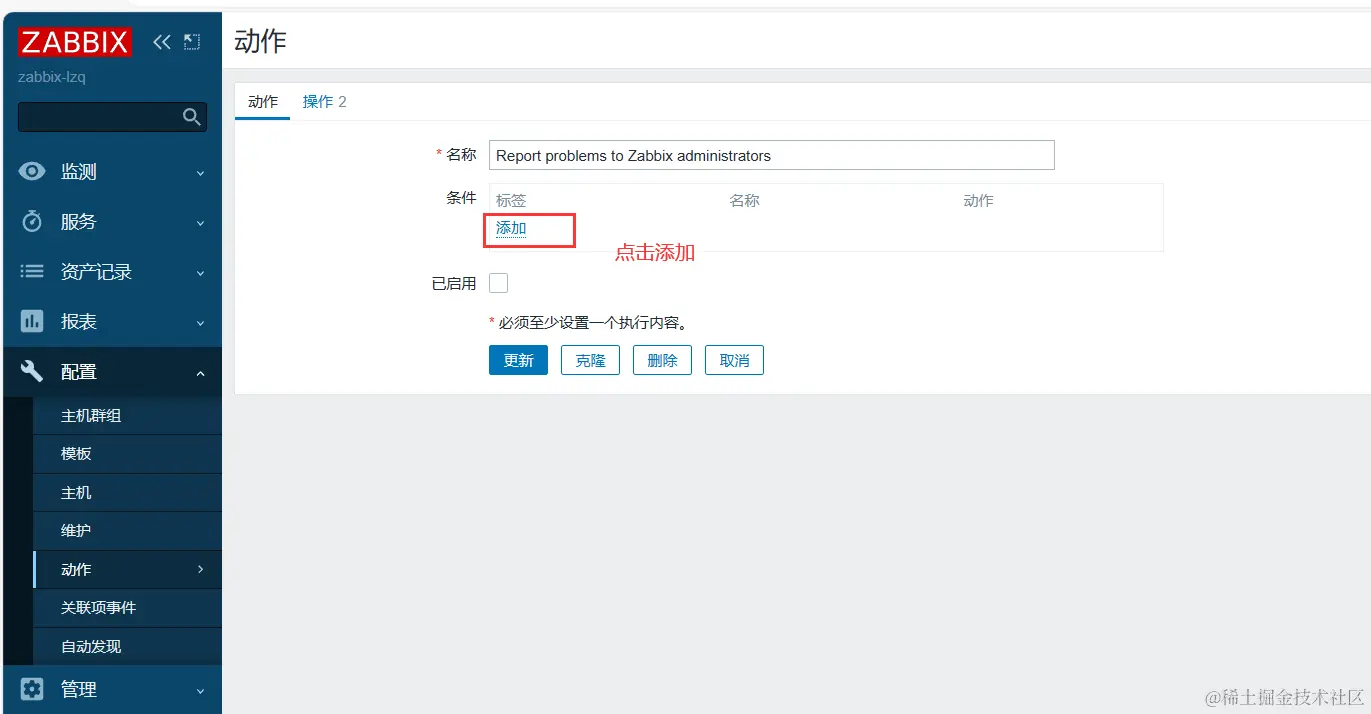
Task: Click the 必须至少设置一个执行内容 notice
Action: [588, 322]
